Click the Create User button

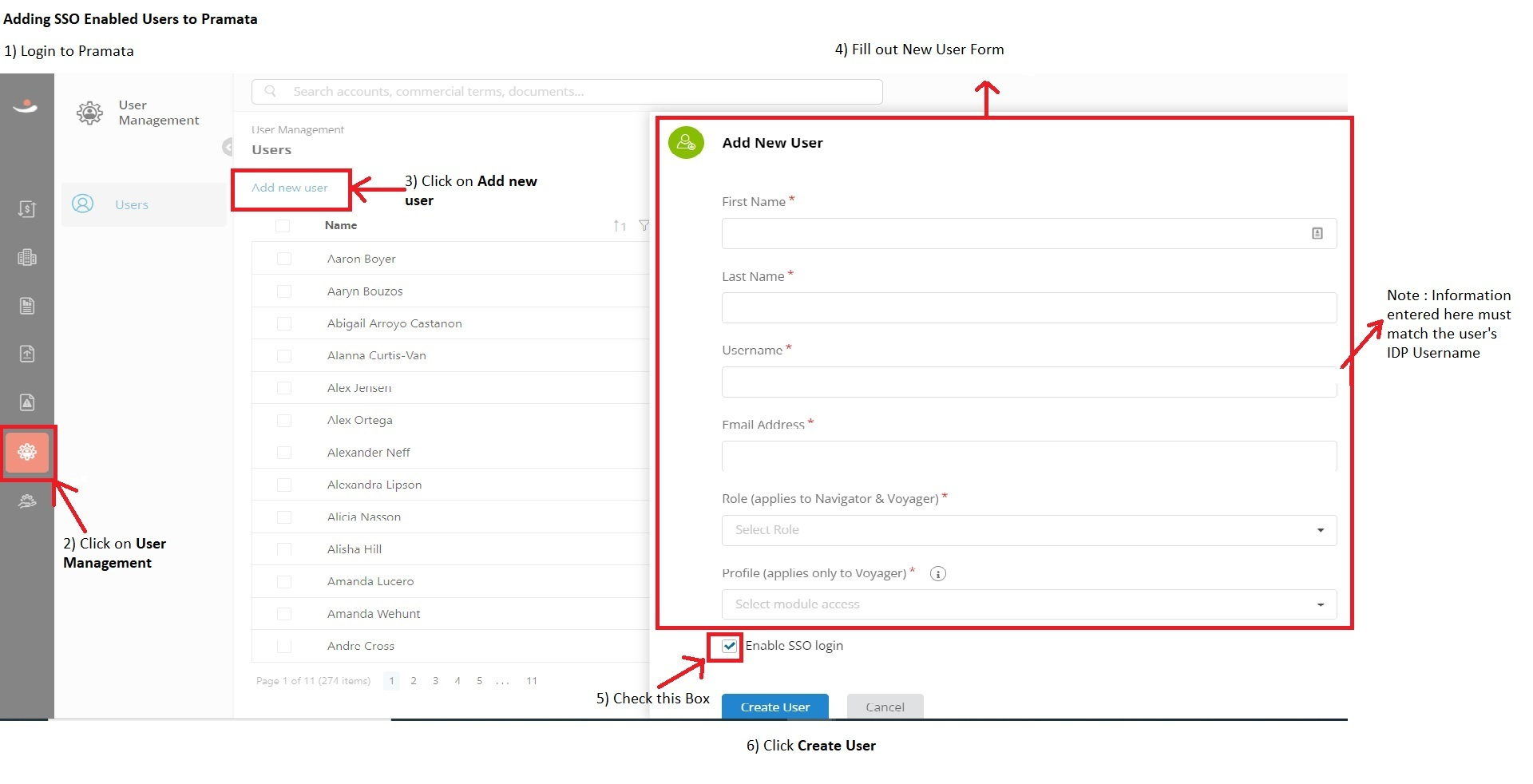pos(774,707)
